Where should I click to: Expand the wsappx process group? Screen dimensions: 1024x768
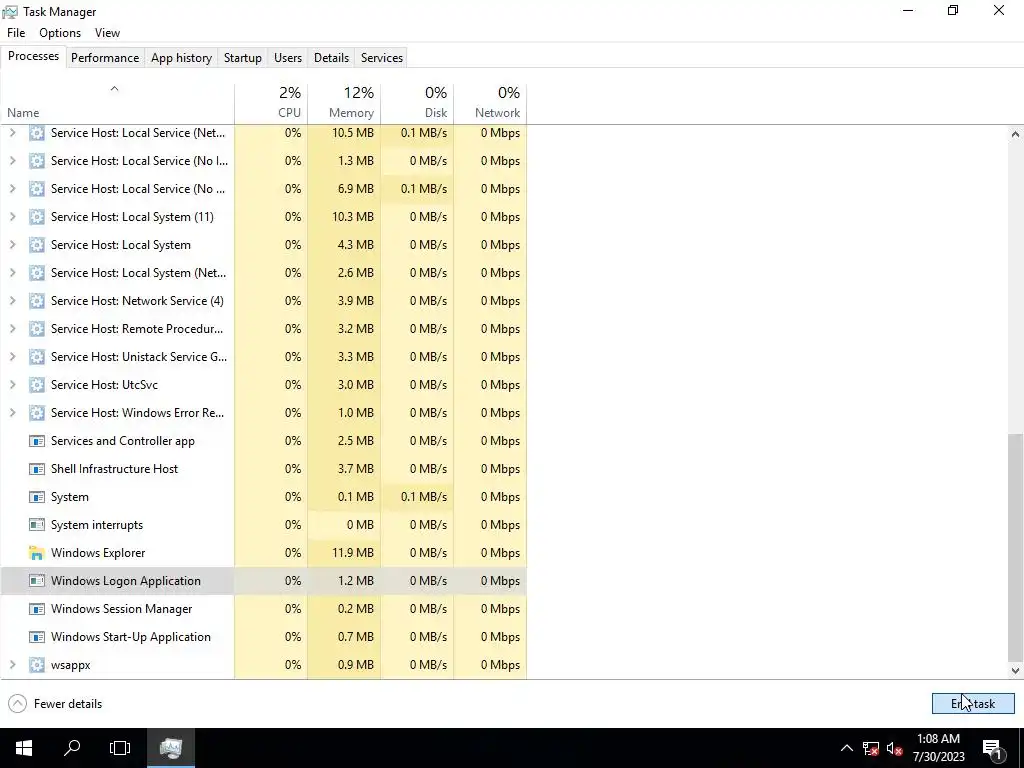(x=12, y=665)
